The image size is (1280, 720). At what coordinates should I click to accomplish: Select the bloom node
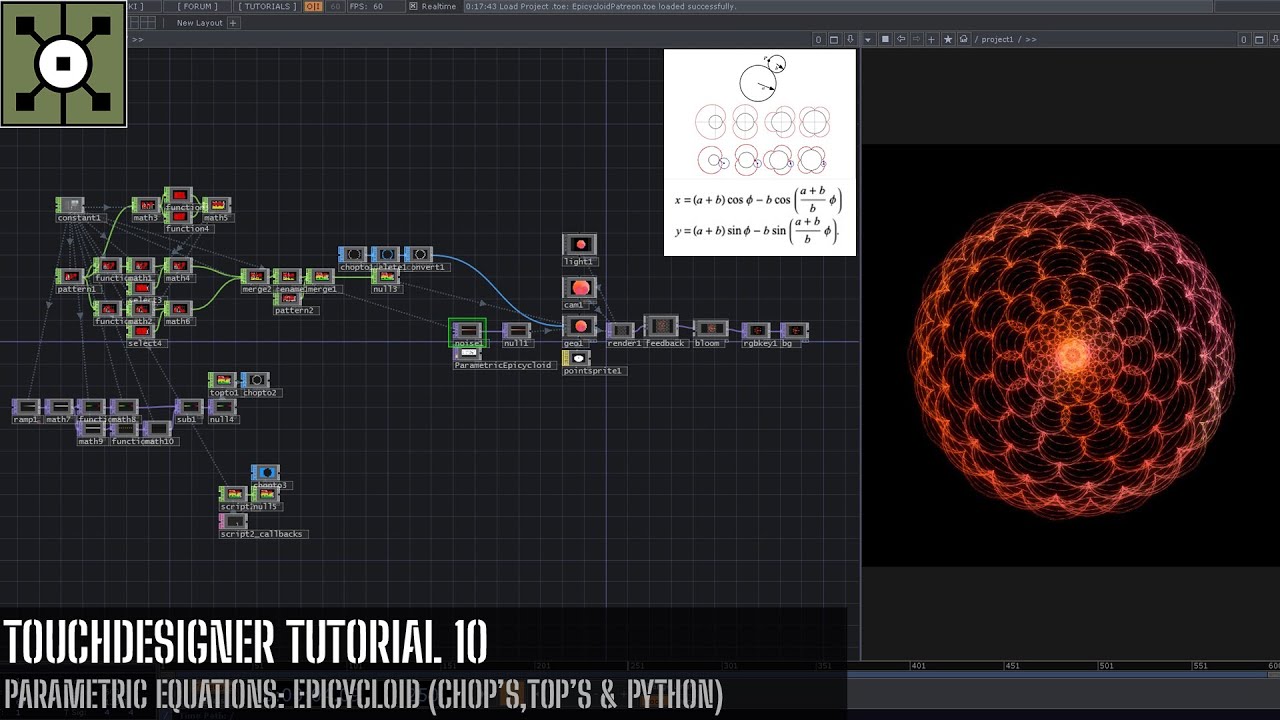[711, 329]
